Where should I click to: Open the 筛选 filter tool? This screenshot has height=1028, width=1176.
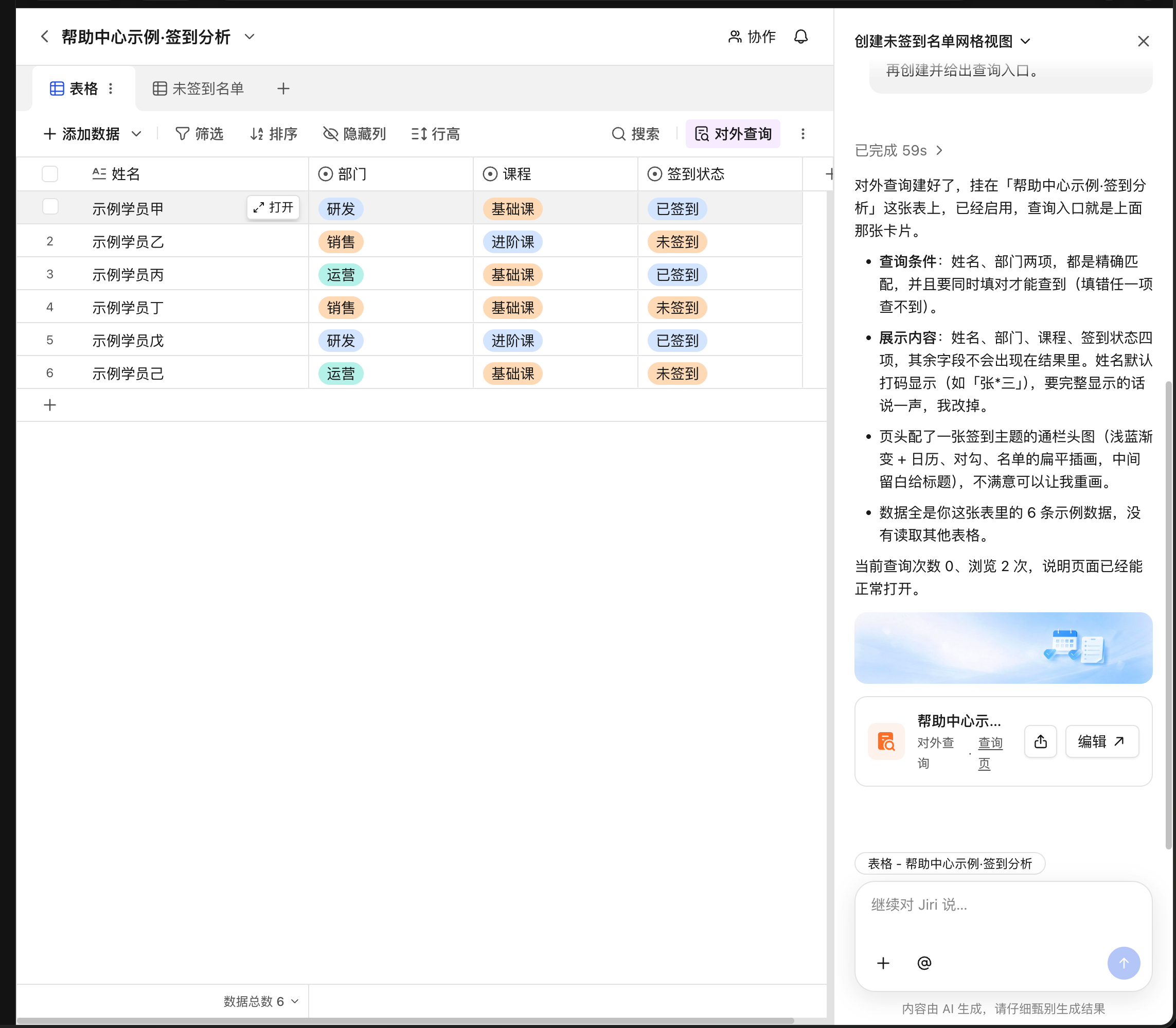pos(199,134)
